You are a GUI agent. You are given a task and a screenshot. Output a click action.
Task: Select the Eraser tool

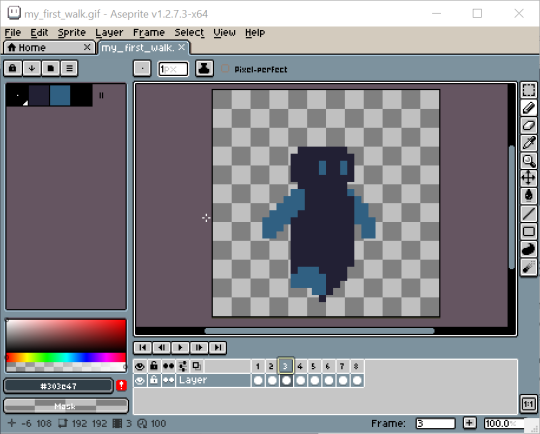pos(529,125)
